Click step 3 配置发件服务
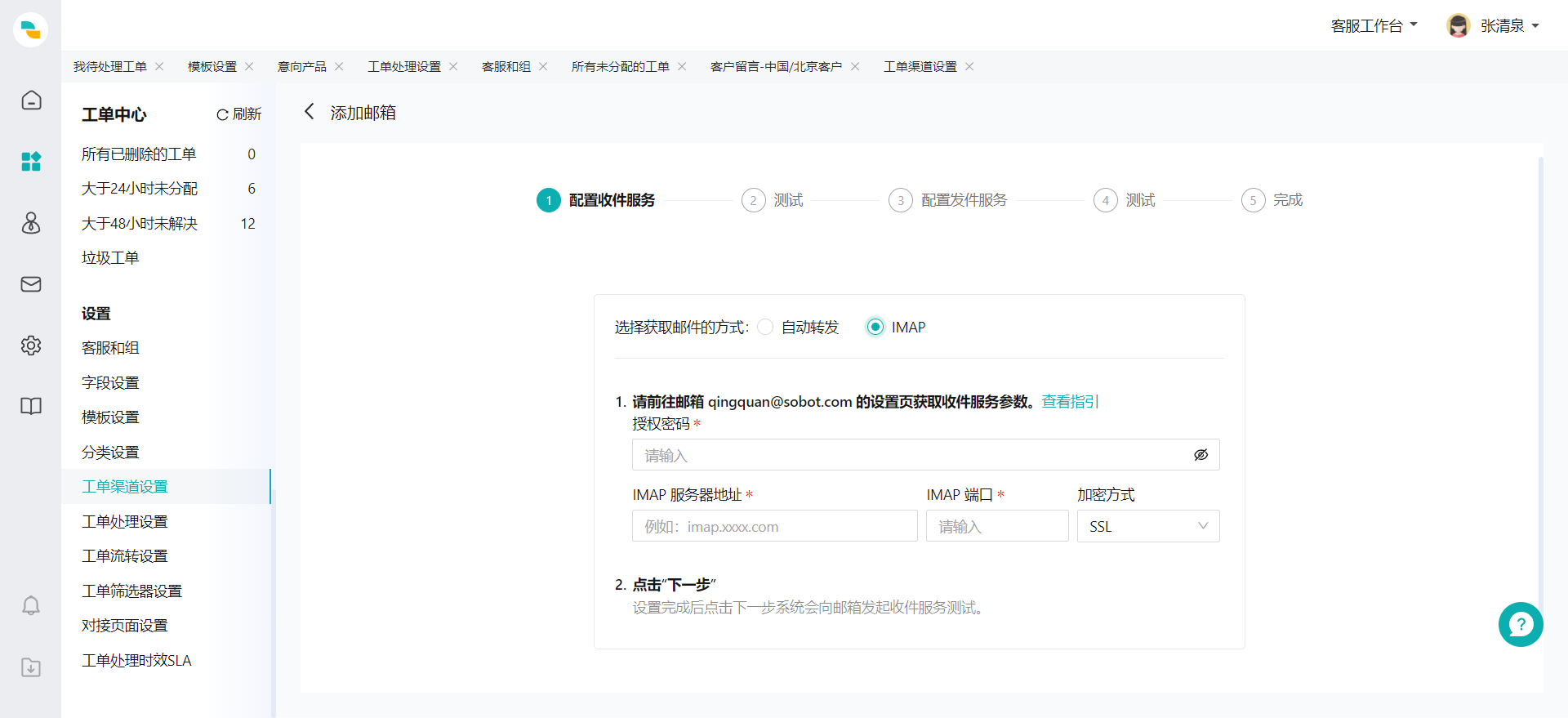 tap(948, 200)
